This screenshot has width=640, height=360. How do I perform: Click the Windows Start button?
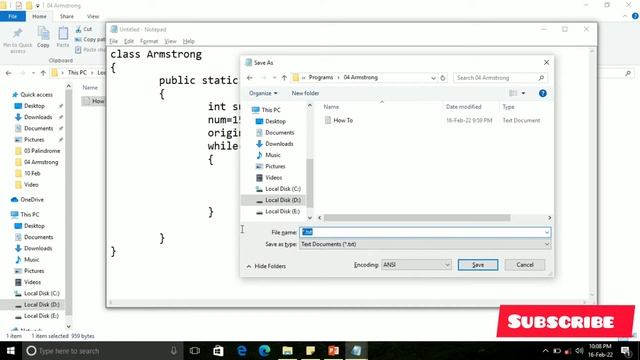[x=11, y=351]
